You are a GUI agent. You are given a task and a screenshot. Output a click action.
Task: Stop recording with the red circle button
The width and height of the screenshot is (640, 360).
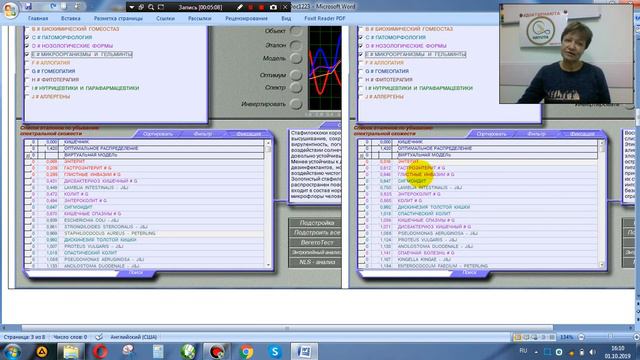click(261, 7)
